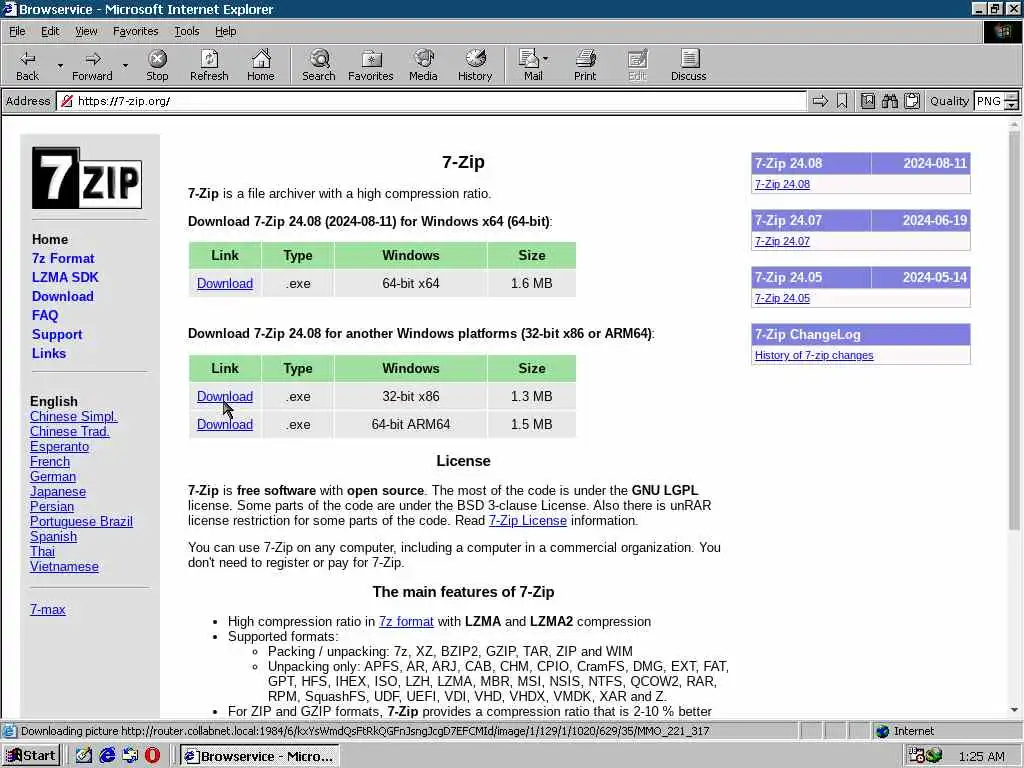Open the Favorites toolbar button
The height and width of the screenshot is (768, 1024).
(370, 65)
